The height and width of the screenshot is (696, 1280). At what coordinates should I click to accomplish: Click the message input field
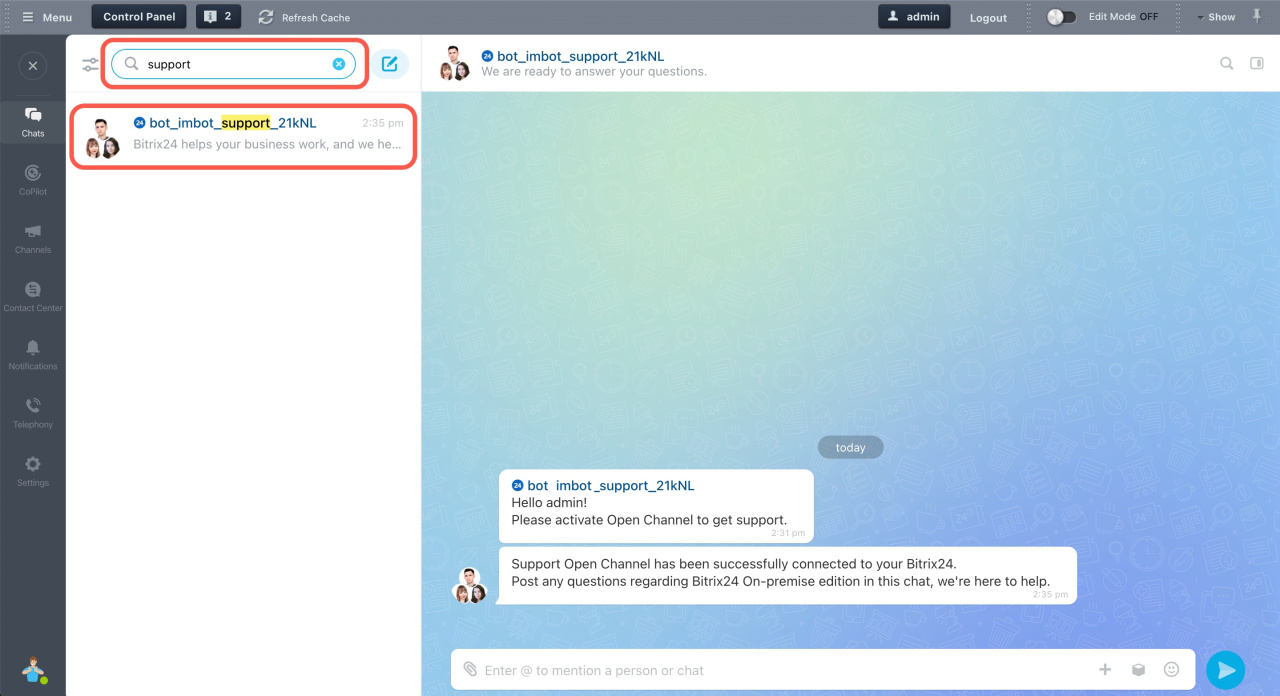[780, 670]
